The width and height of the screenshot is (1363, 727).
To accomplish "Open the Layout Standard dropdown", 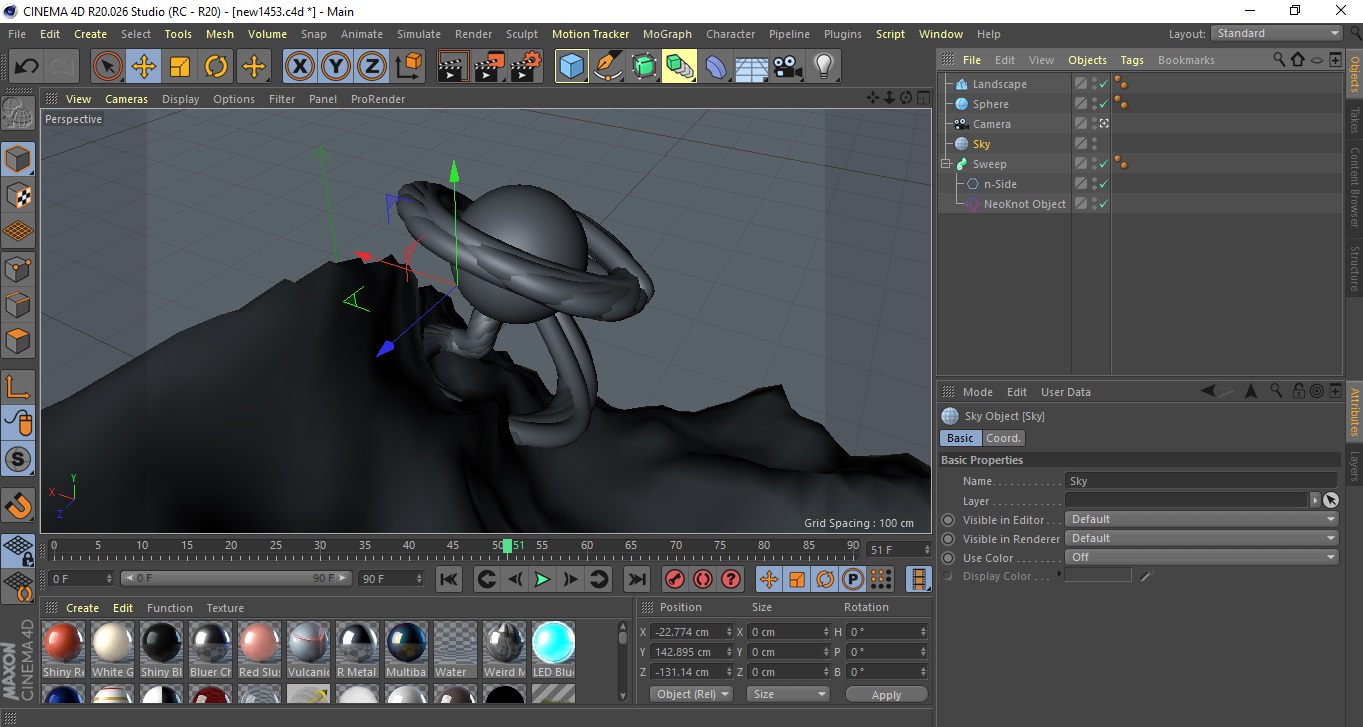I will coord(1277,34).
